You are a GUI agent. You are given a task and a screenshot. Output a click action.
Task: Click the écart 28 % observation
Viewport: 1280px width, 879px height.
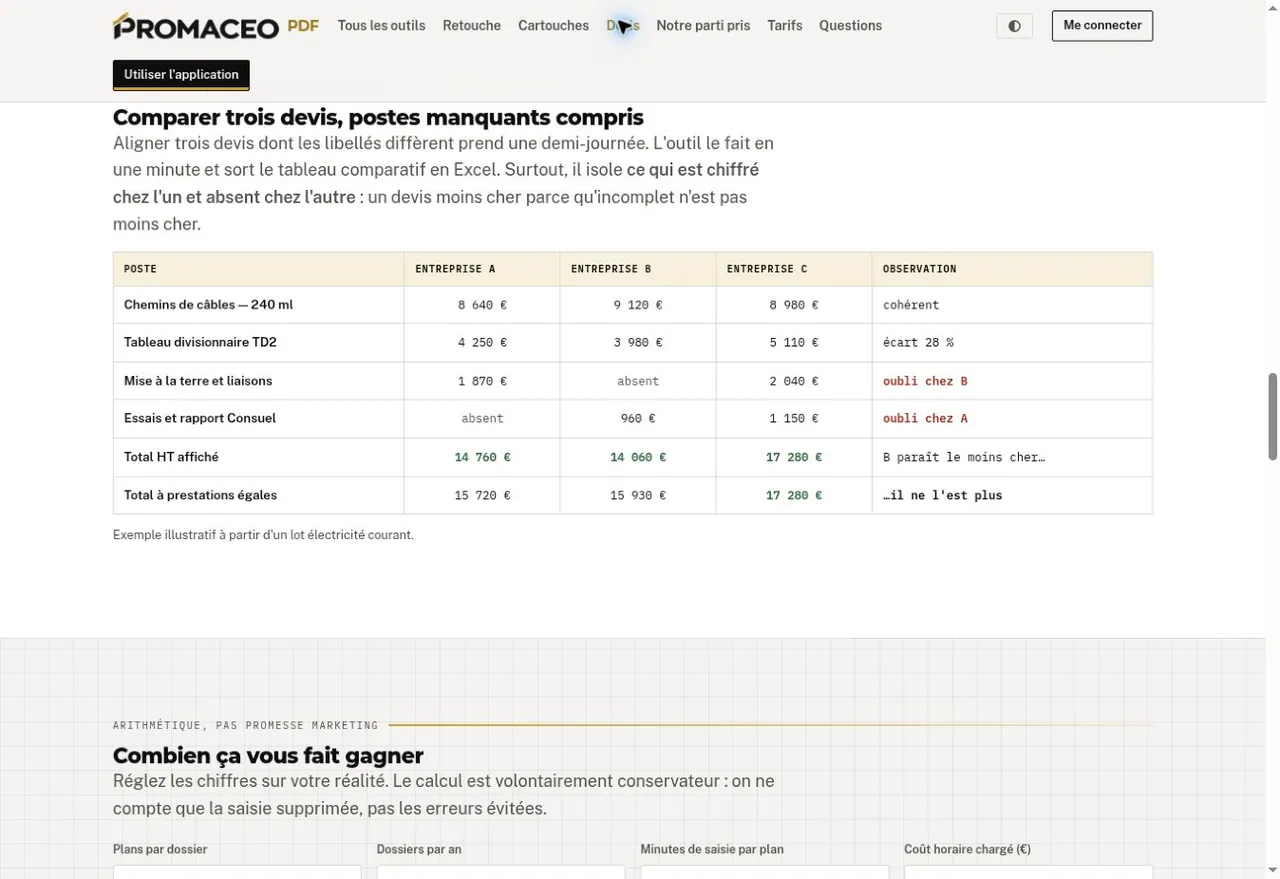pyautogui.click(x=918, y=342)
